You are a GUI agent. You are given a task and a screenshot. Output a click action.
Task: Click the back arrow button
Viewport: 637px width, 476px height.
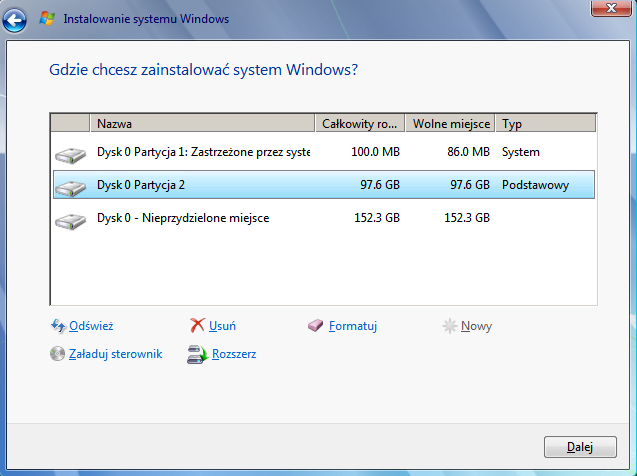click(15, 20)
